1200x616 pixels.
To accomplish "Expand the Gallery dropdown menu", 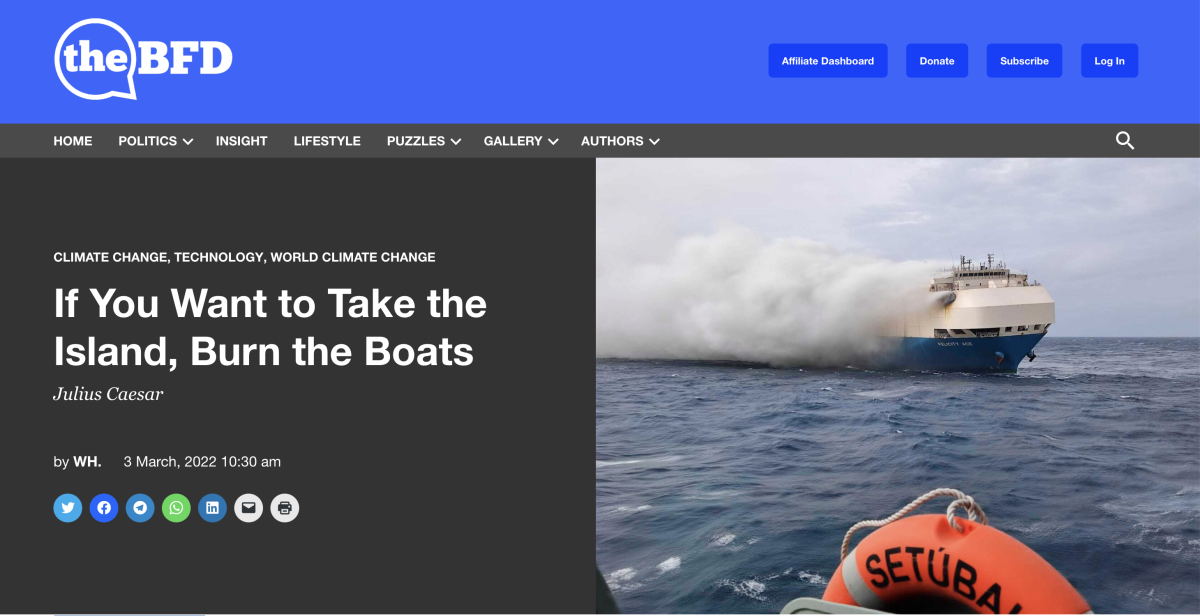I will click(x=521, y=141).
